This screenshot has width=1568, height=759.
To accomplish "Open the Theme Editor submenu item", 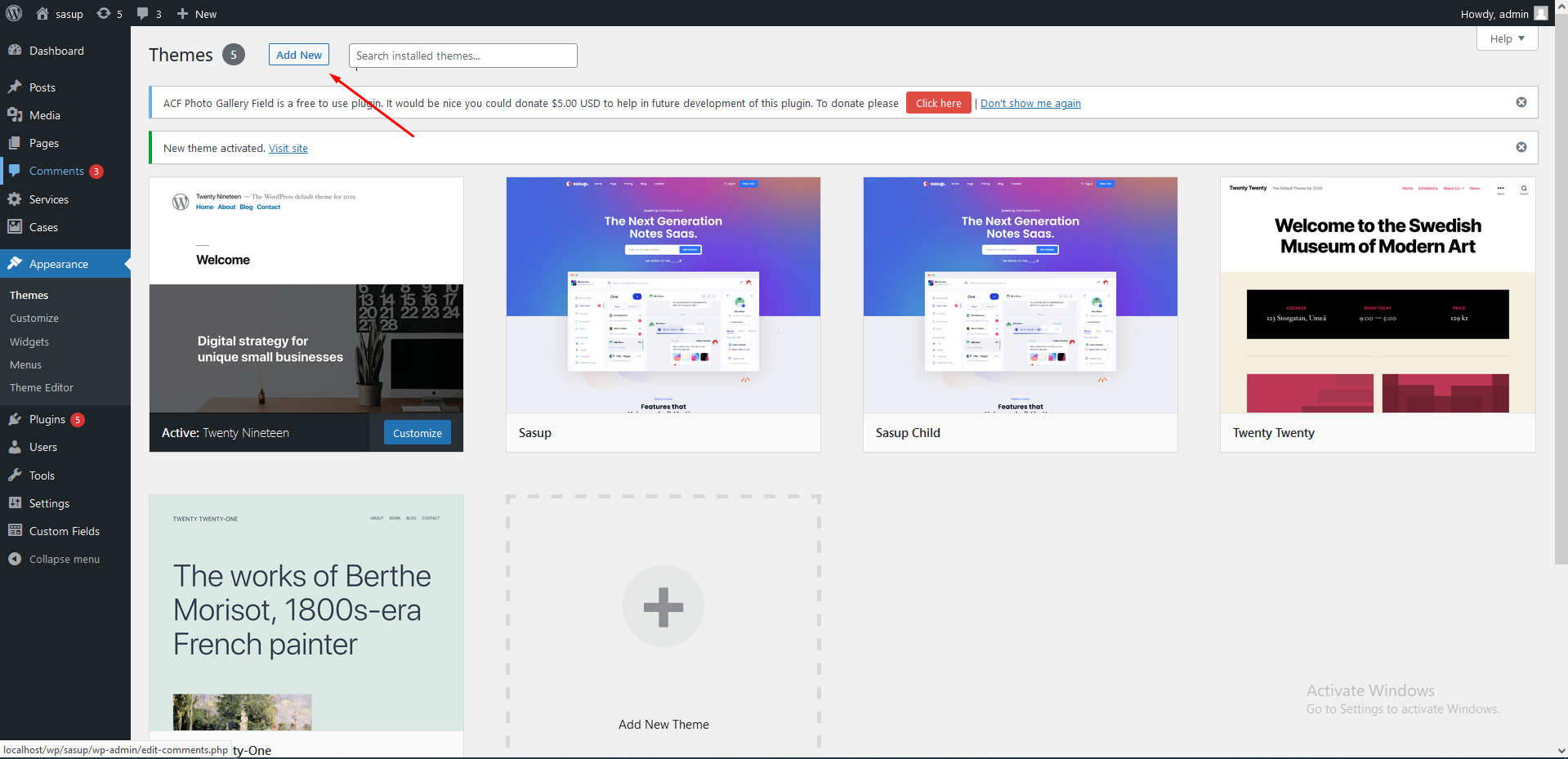I will 42,387.
